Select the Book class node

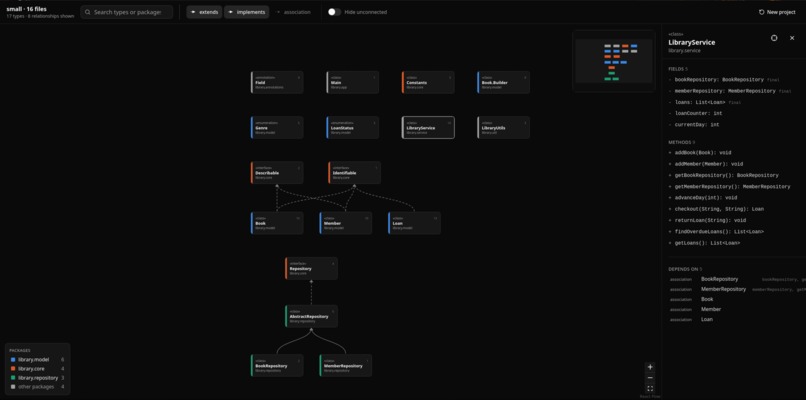[277, 223]
